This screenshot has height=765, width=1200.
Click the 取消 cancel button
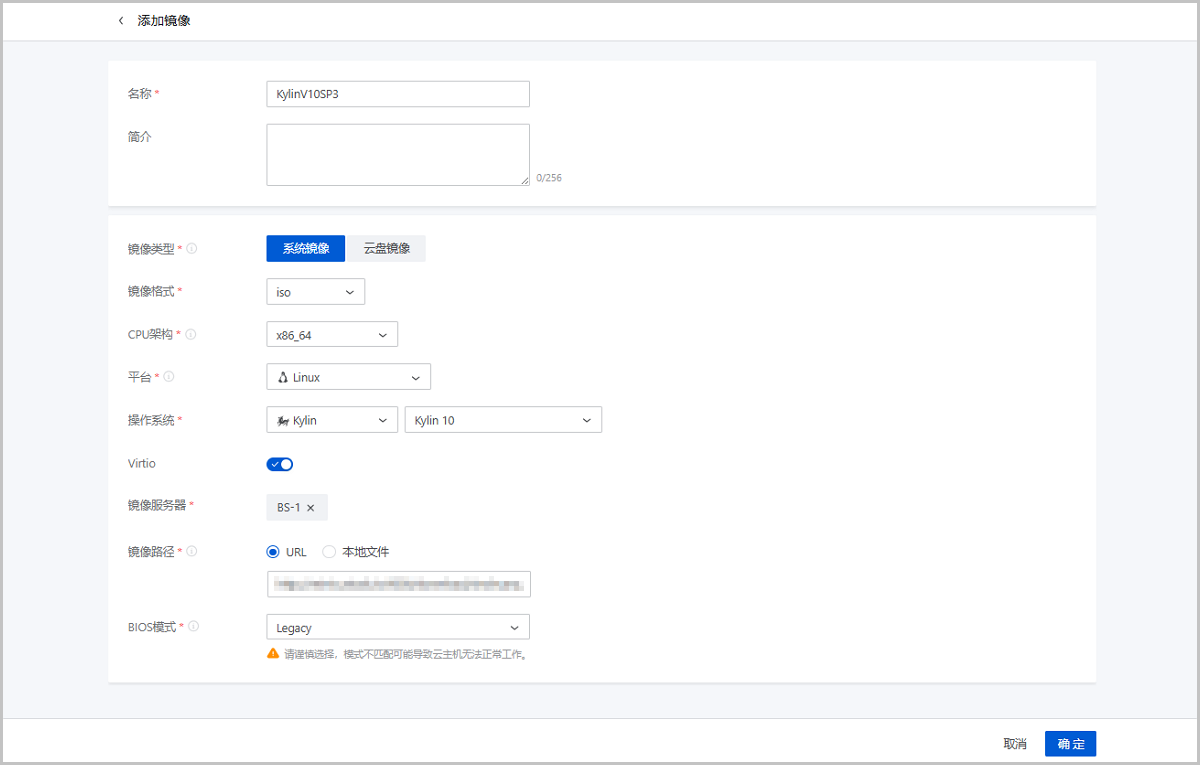click(x=1015, y=744)
